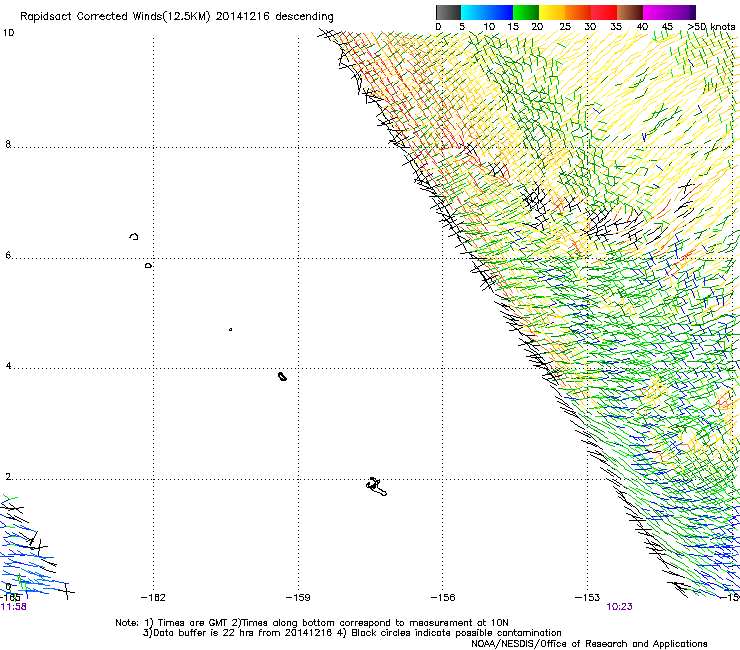Click the latitude label '6' on the axis
This screenshot has width=740, height=650.
click(x=8, y=255)
